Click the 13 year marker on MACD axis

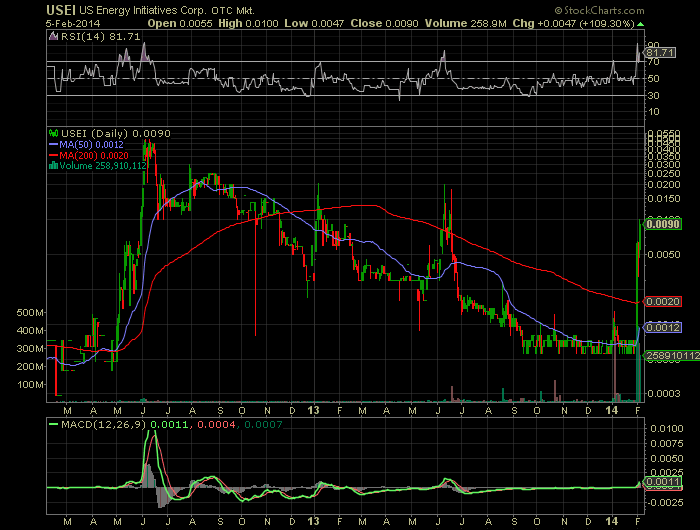click(314, 521)
